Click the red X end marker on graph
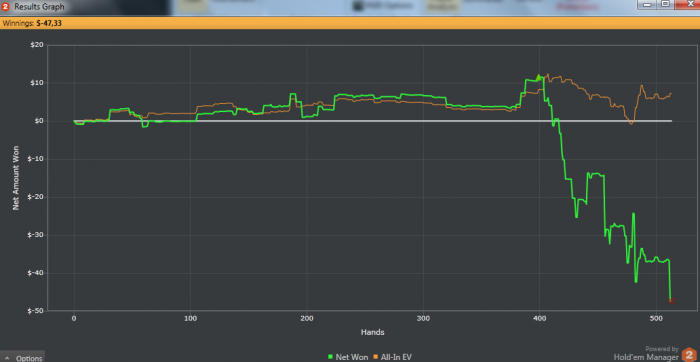The width and height of the screenshot is (700, 362). (671, 301)
